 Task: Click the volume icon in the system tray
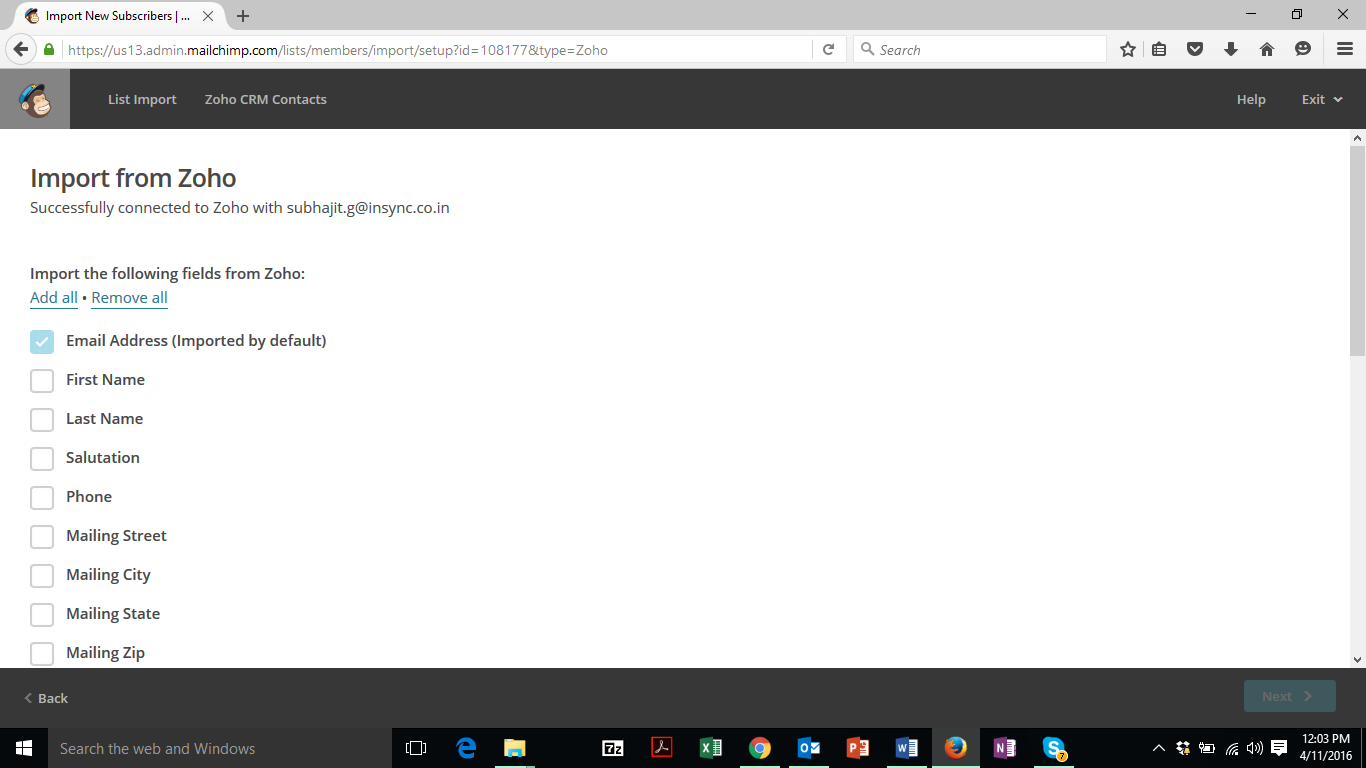coord(1255,748)
